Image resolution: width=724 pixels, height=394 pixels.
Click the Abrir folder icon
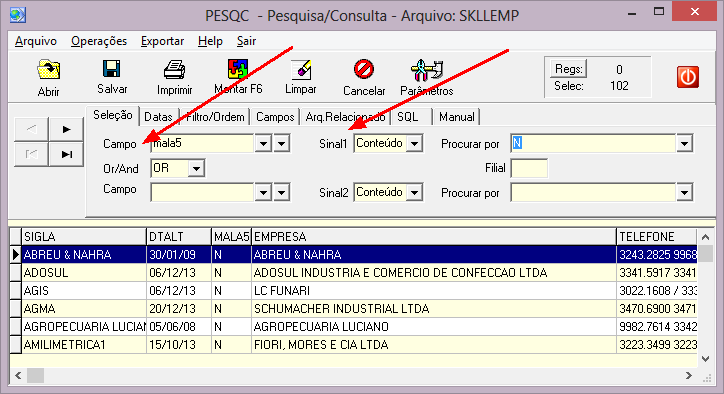coord(48,70)
